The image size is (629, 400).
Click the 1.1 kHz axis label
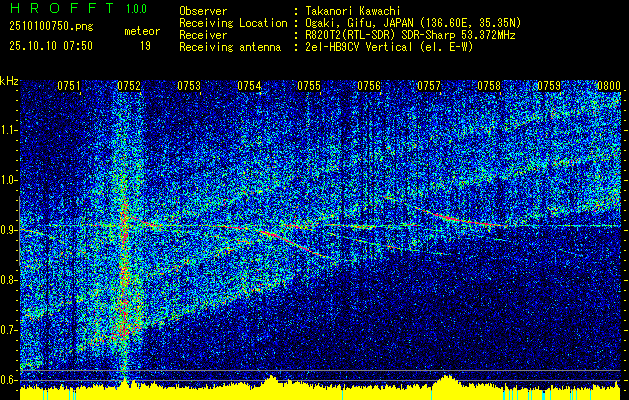(7, 130)
